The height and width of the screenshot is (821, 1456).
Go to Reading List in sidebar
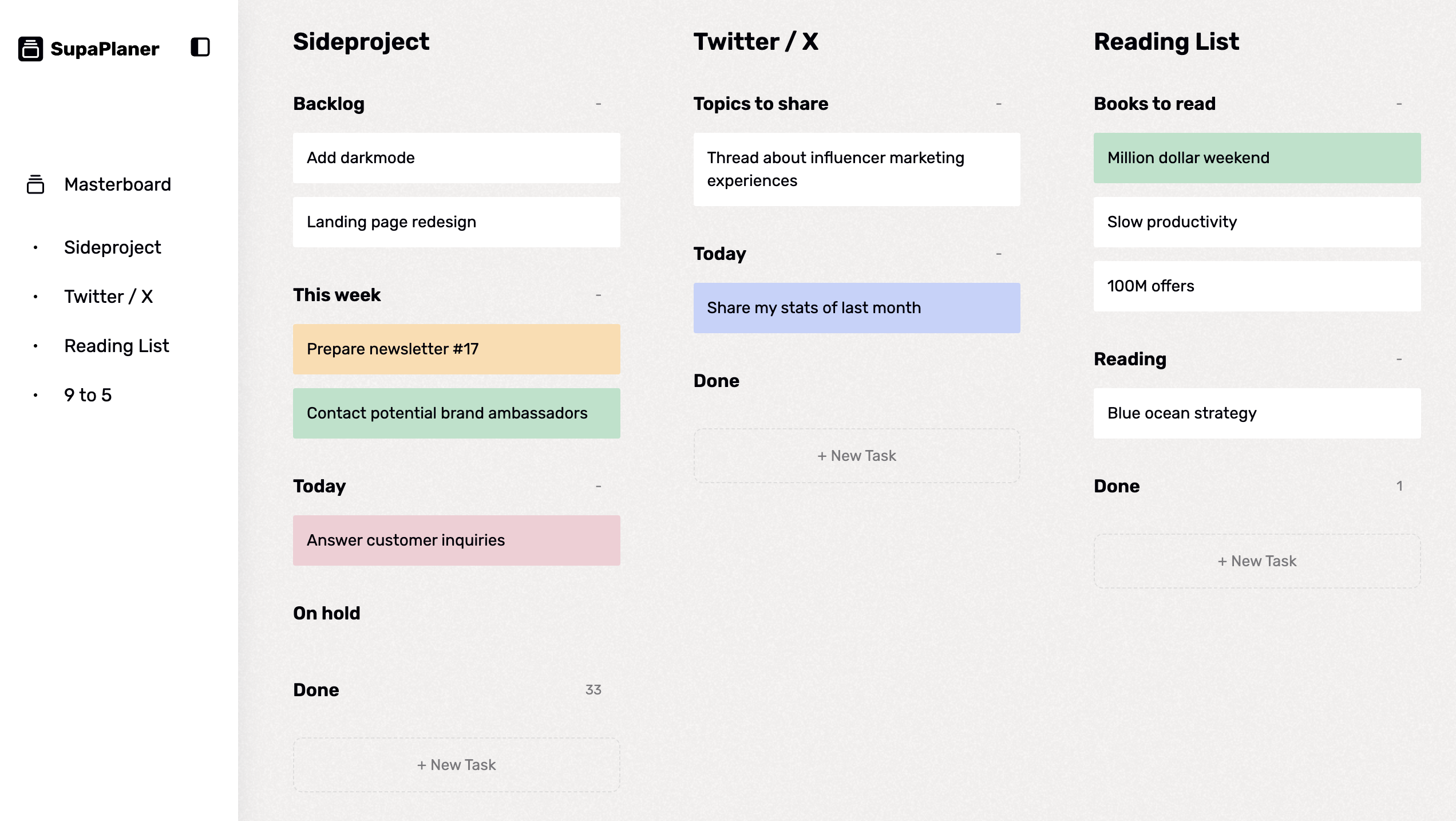coord(117,346)
